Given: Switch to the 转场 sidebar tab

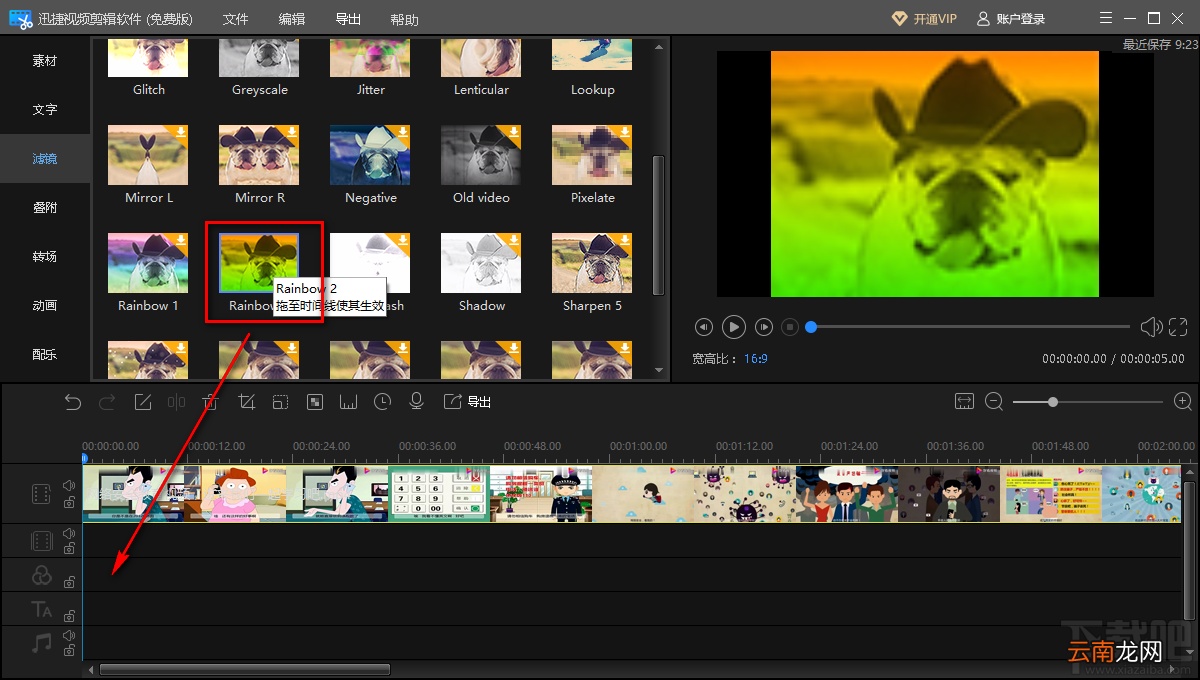Looking at the screenshot, I should coord(45,257).
